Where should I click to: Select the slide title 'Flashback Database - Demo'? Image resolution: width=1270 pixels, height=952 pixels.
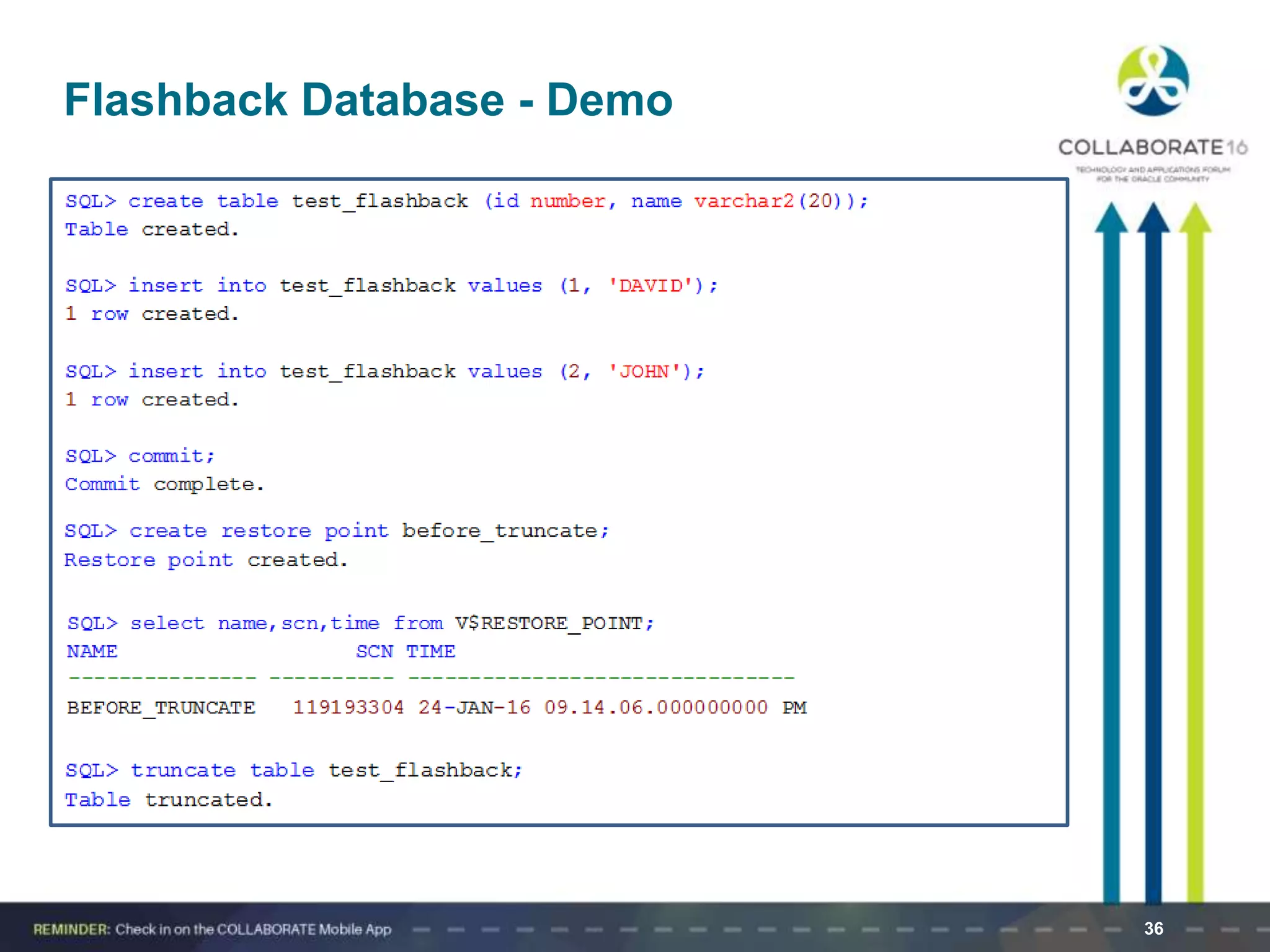click(368, 100)
